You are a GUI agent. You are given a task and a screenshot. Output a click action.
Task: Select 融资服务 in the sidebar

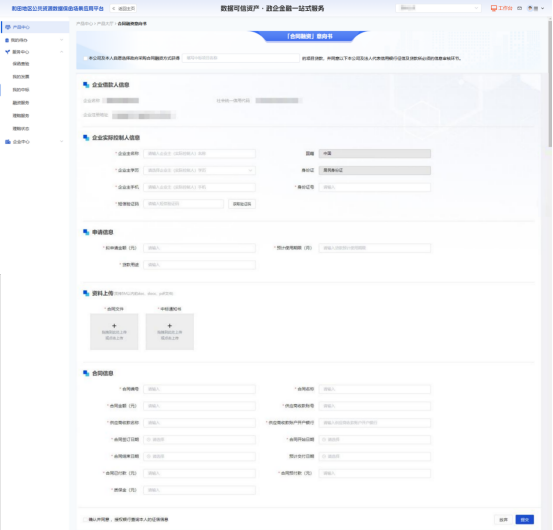click(x=21, y=103)
